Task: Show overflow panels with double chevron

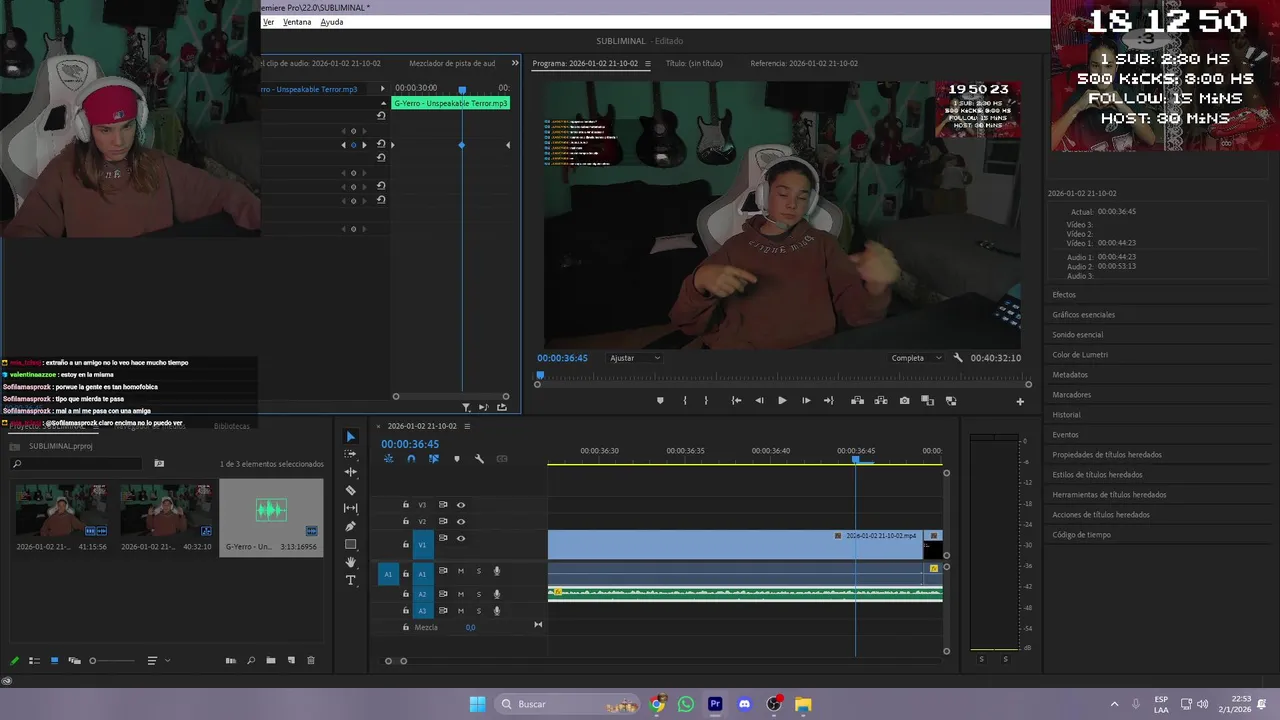Action: coord(515,63)
